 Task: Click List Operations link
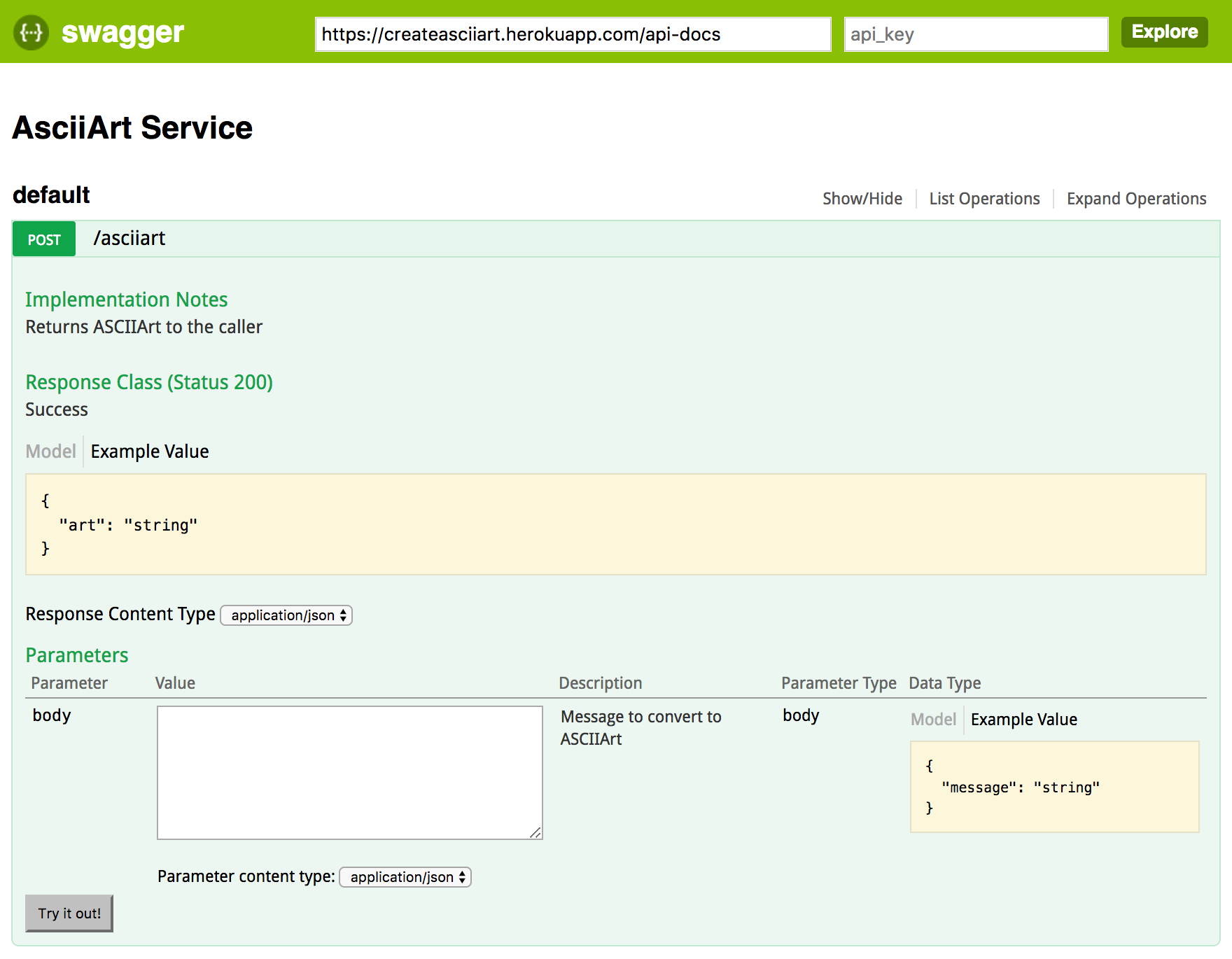983,199
